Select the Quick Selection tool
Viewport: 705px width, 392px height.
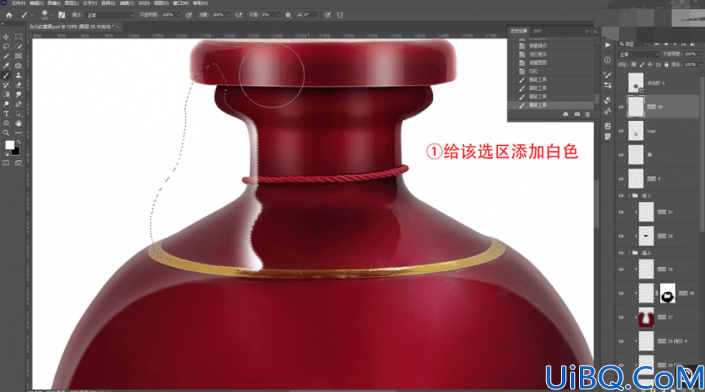click(18, 46)
